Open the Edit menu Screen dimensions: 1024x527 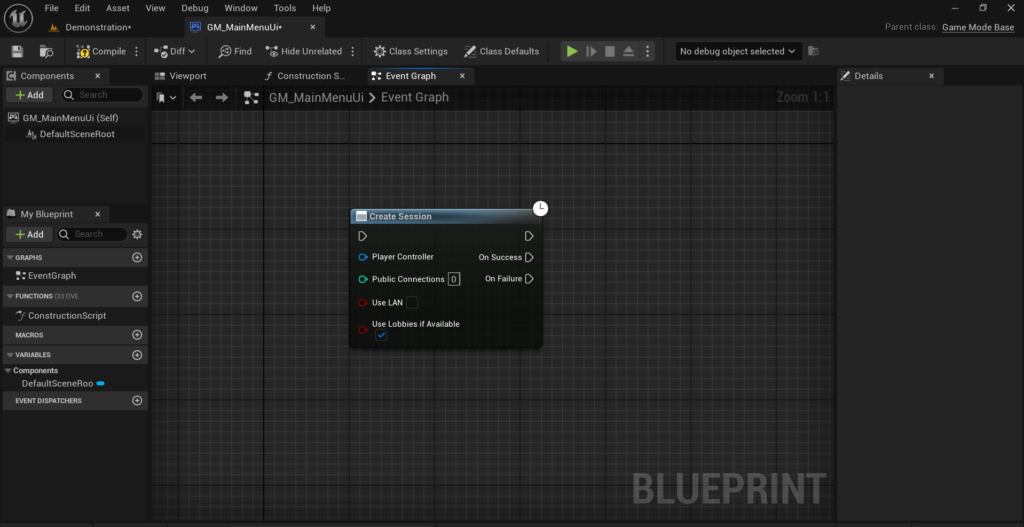click(82, 8)
